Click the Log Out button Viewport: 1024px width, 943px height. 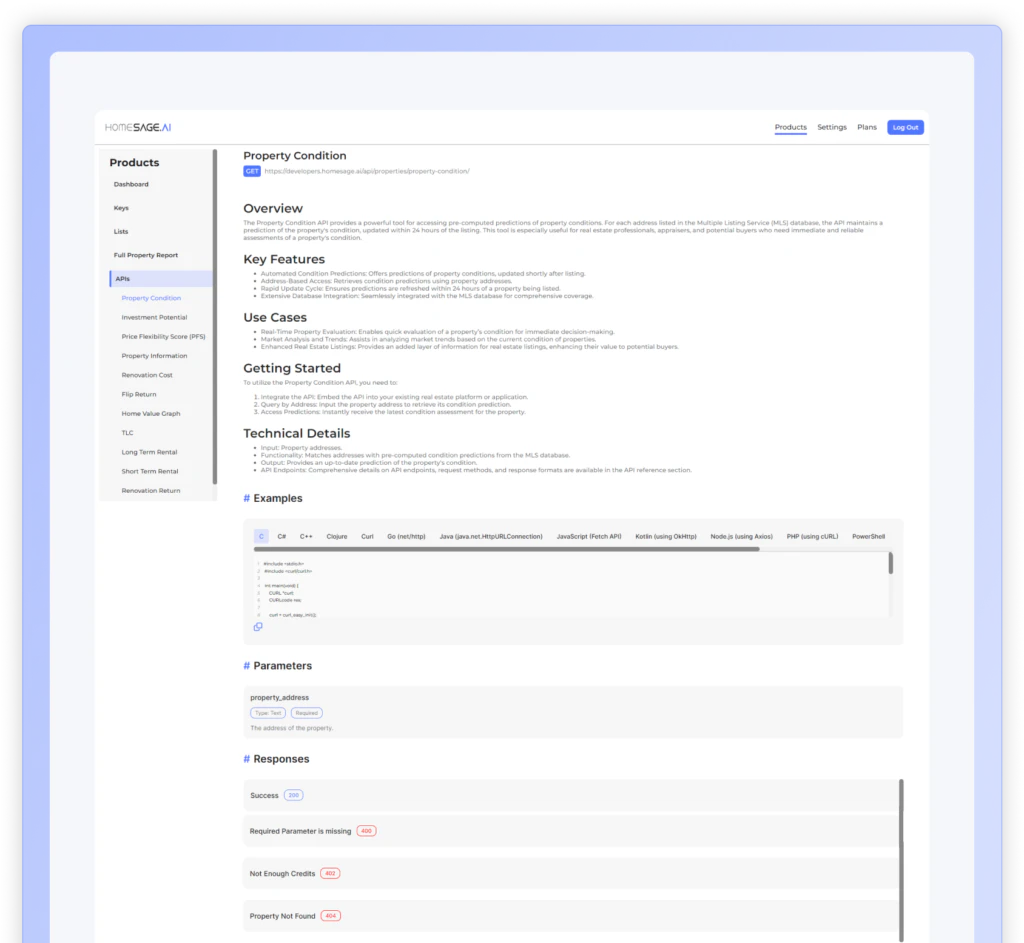[904, 127]
